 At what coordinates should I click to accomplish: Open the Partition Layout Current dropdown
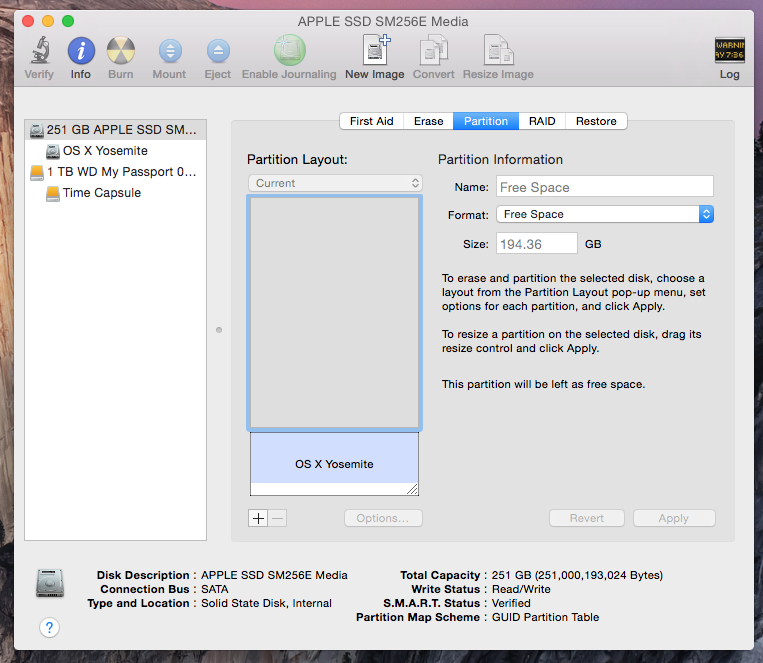point(335,184)
